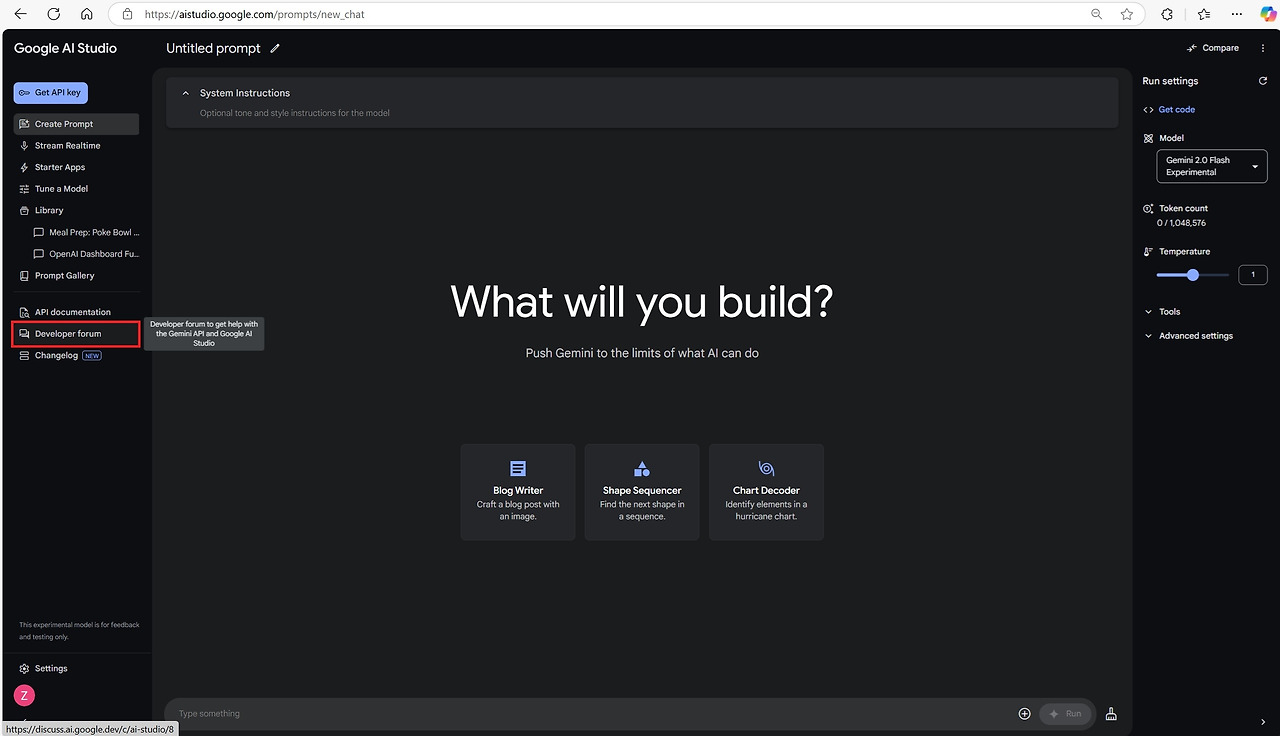1280x736 pixels.
Task: Open the browser extensions puzzle icon
Action: click(1167, 14)
